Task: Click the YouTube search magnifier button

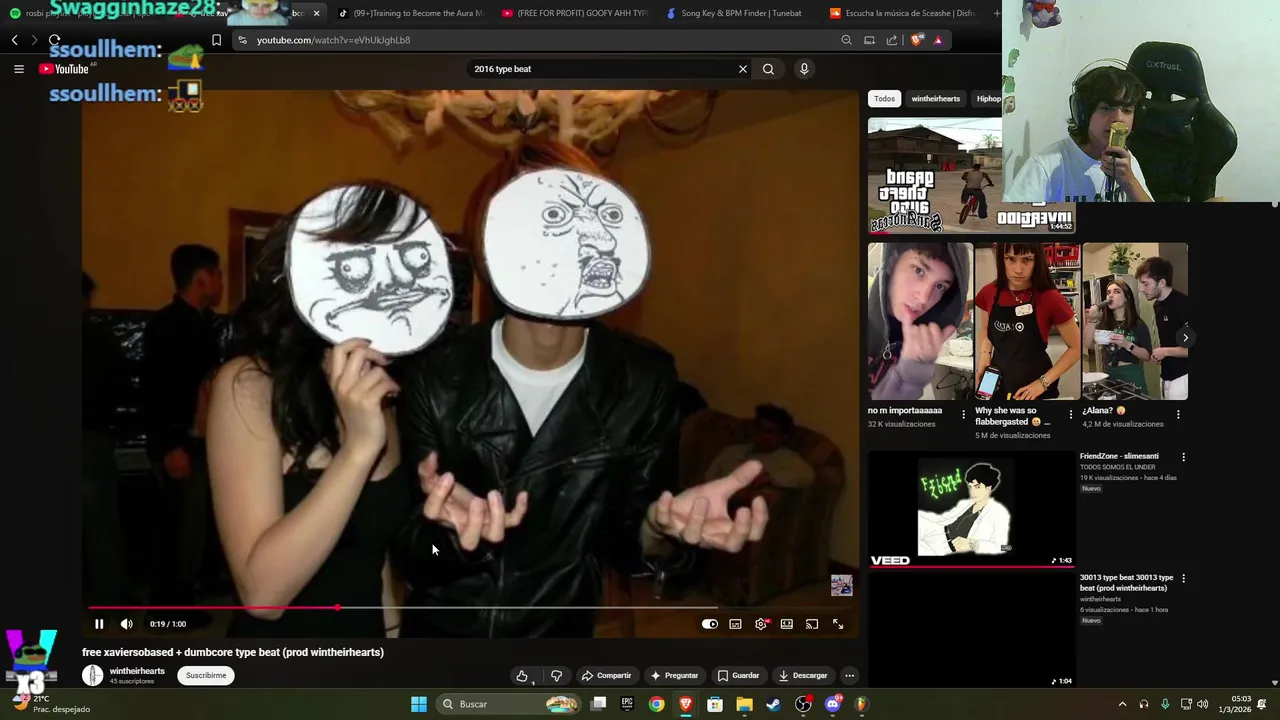Action: 768,69
